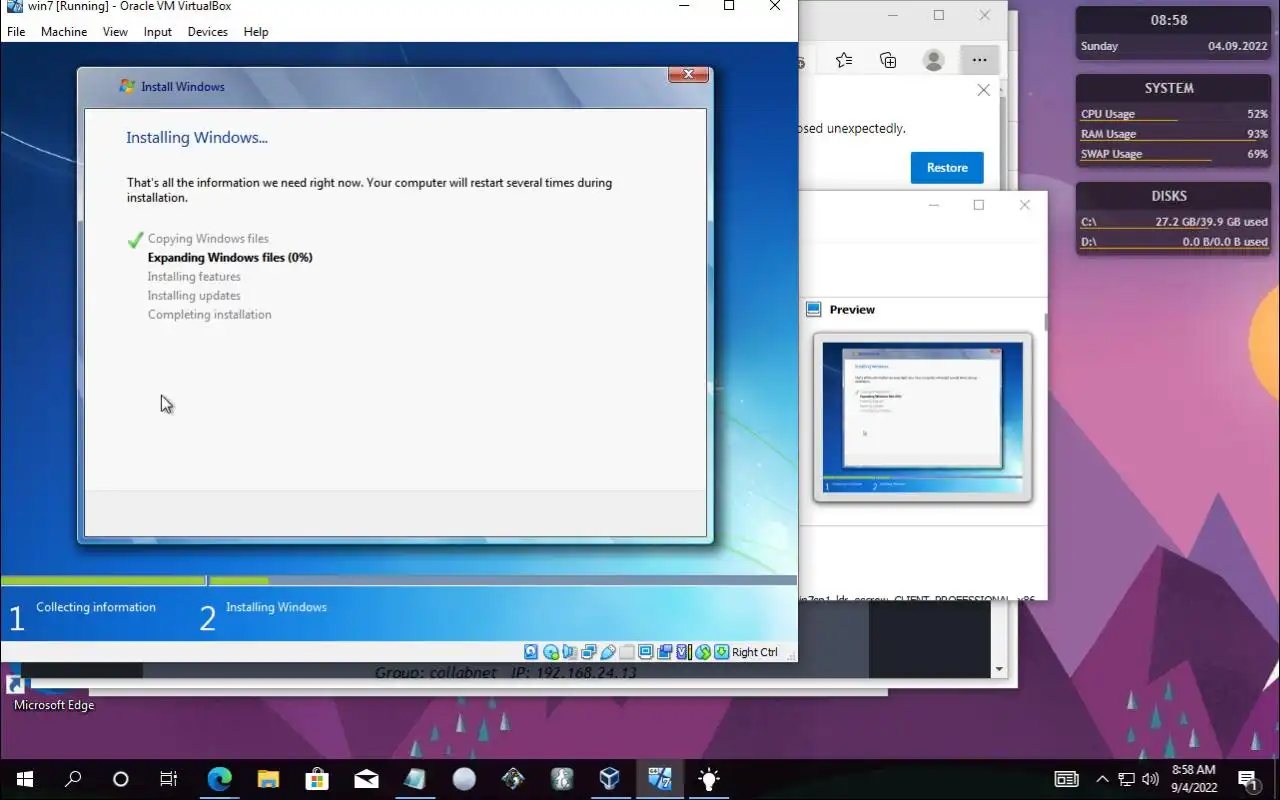1280x800 pixels.
Task: Click the mouse integration indicator icon
Action: tap(703, 652)
